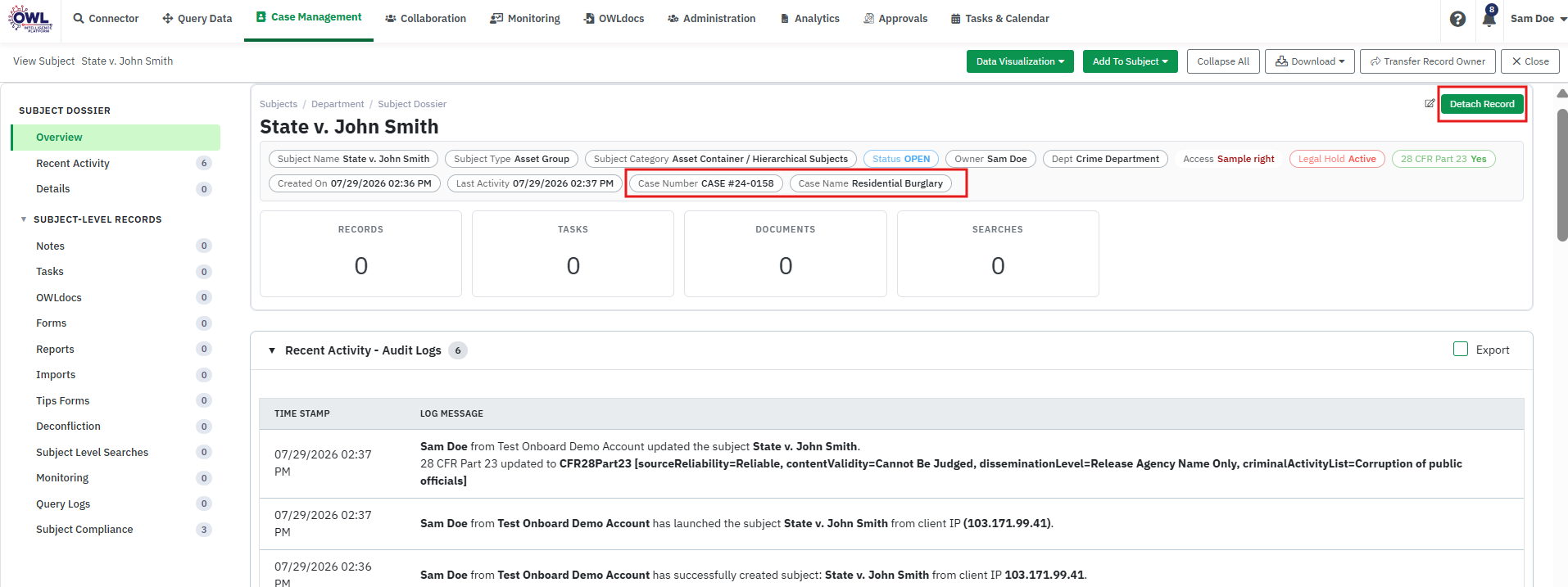Open Subject Level Searches in the sidebar
Image resolution: width=1568 pixels, height=587 pixels.
coord(116,452)
